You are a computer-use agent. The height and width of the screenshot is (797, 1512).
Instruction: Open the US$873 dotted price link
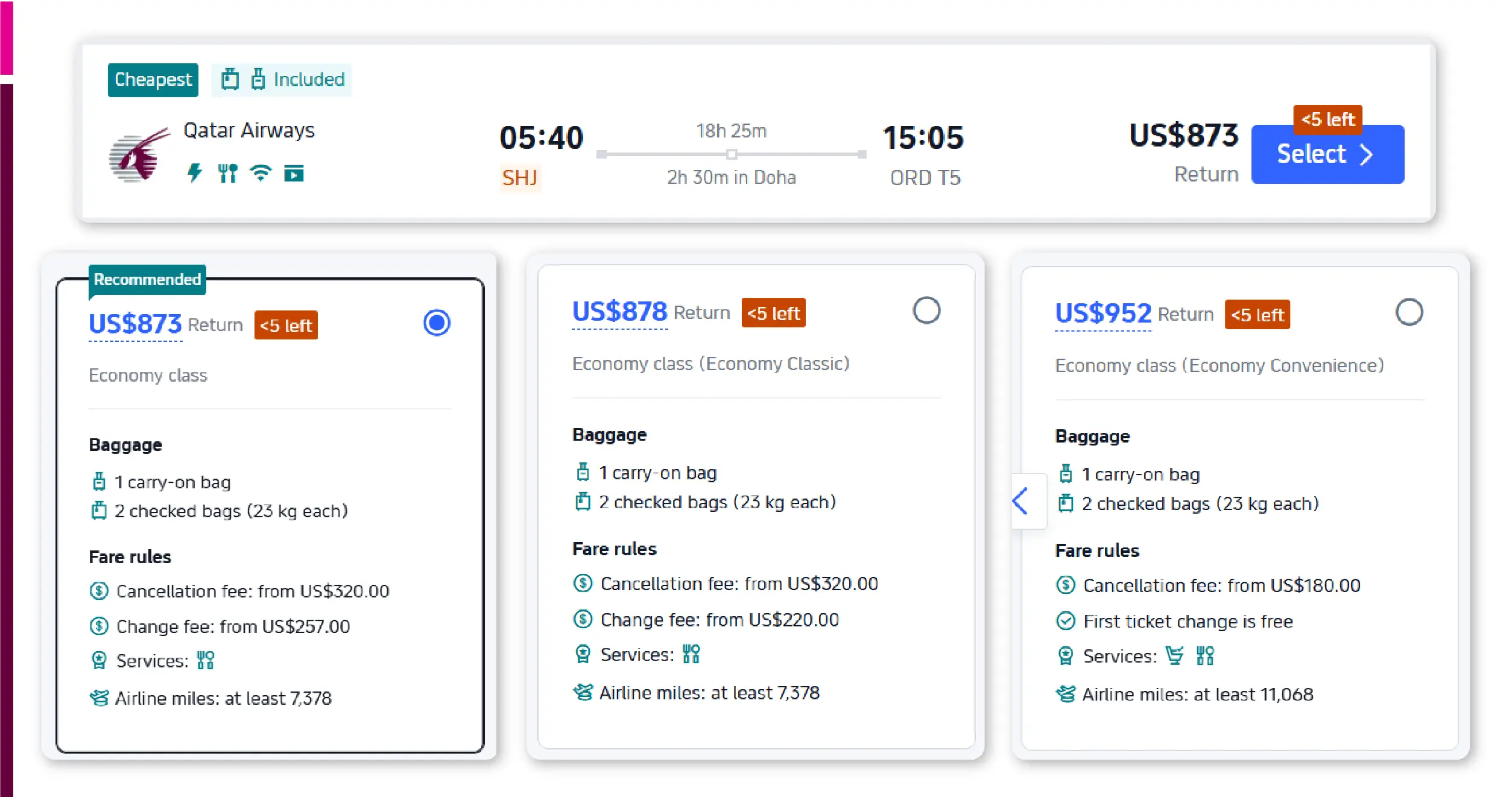[135, 324]
